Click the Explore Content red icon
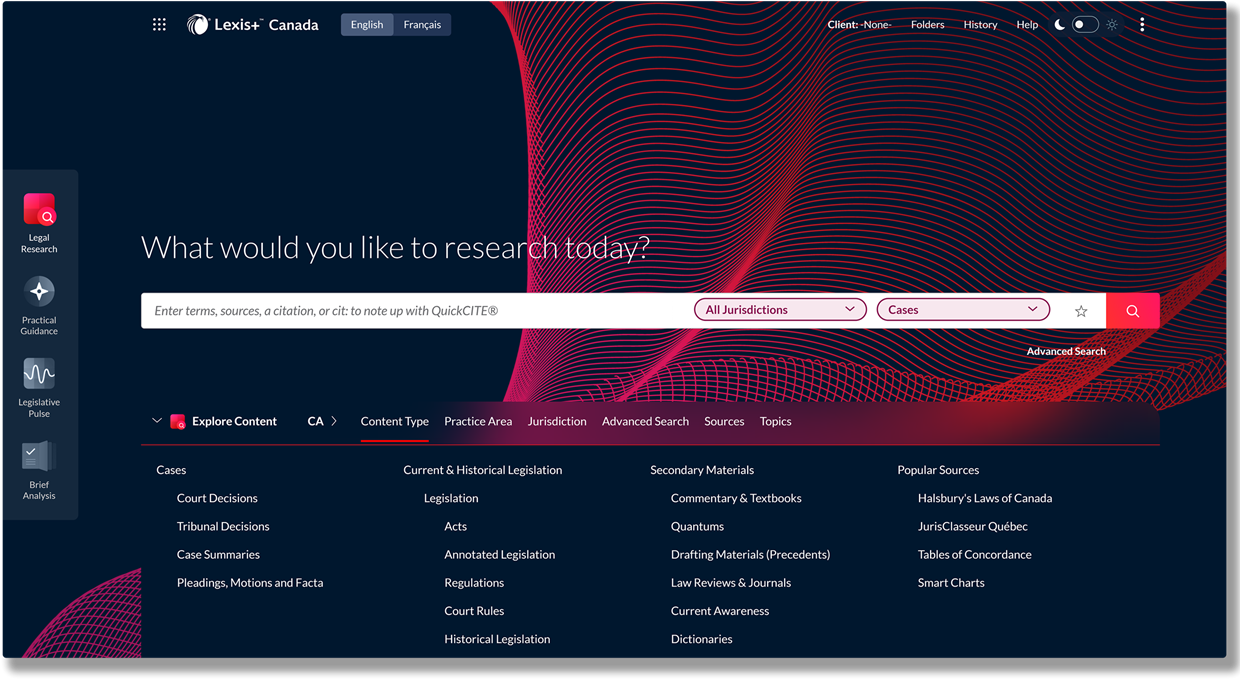 [x=178, y=422]
